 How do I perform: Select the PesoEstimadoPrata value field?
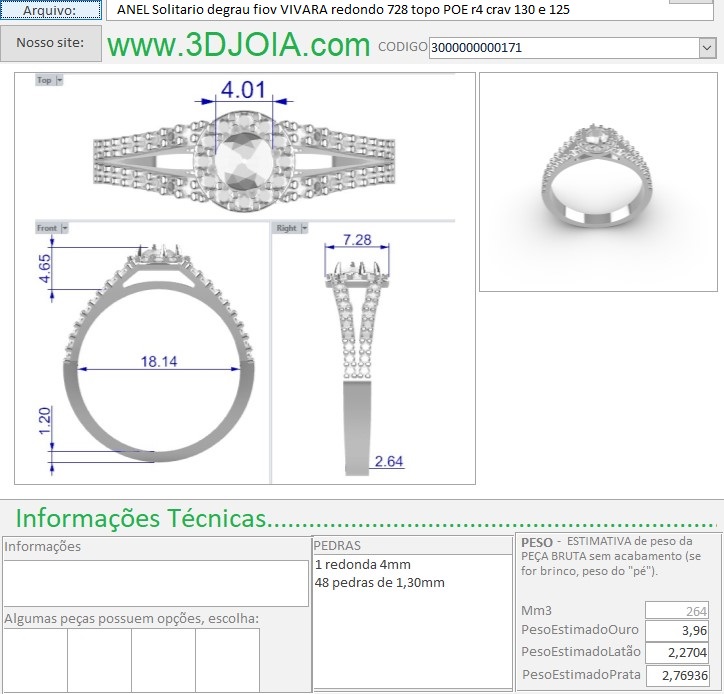click(x=677, y=675)
